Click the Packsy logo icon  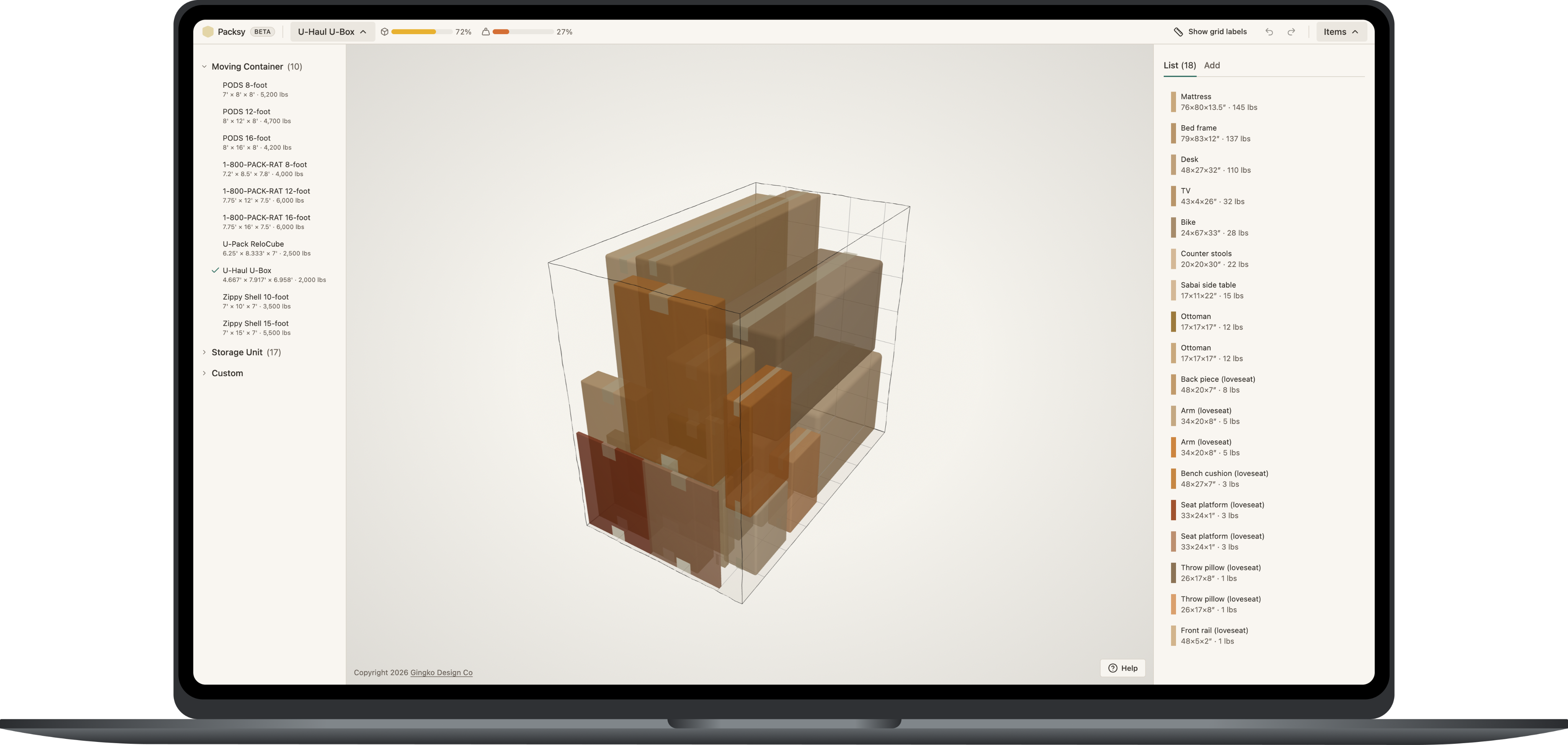[208, 31]
